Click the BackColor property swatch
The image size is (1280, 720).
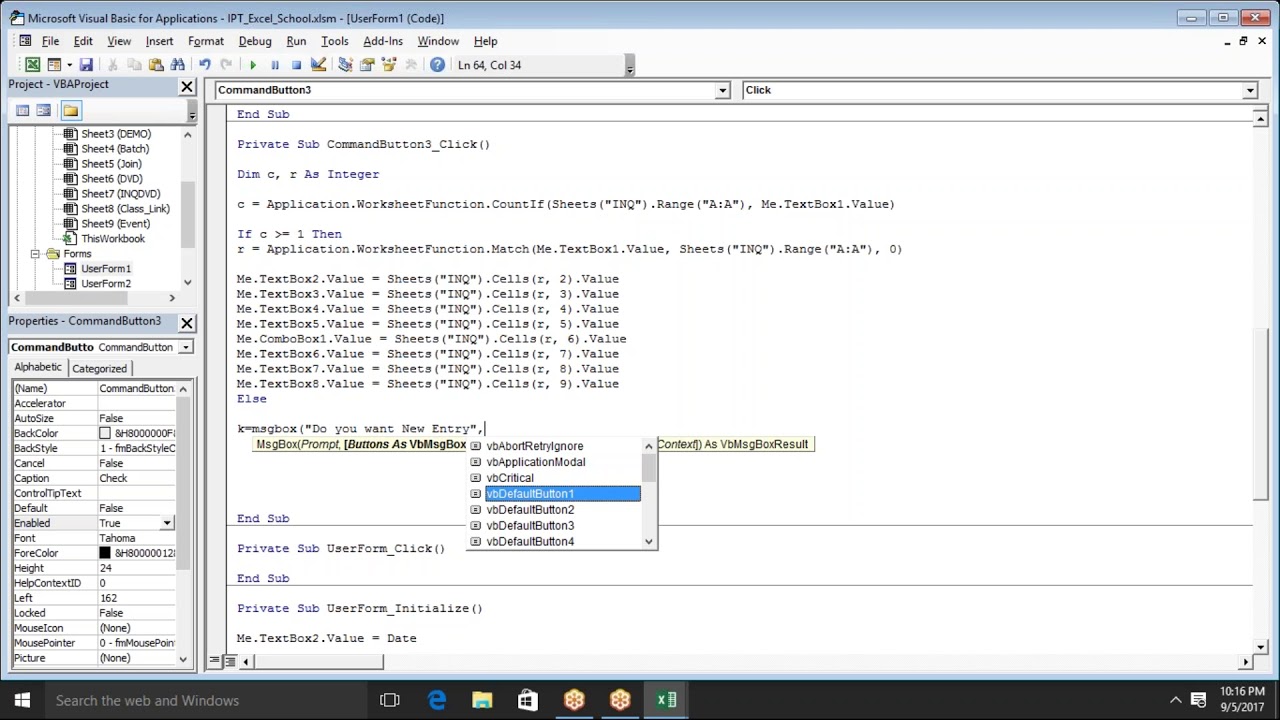click(x=105, y=434)
